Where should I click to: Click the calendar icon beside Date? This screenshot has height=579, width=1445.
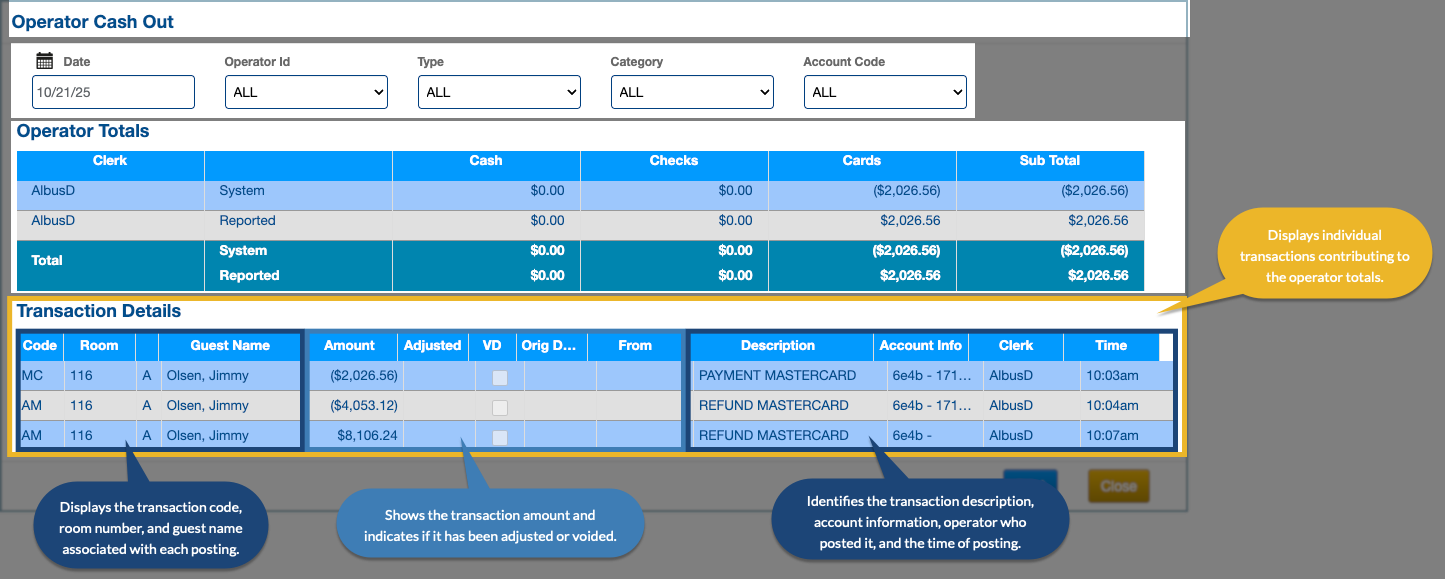point(44,61)
